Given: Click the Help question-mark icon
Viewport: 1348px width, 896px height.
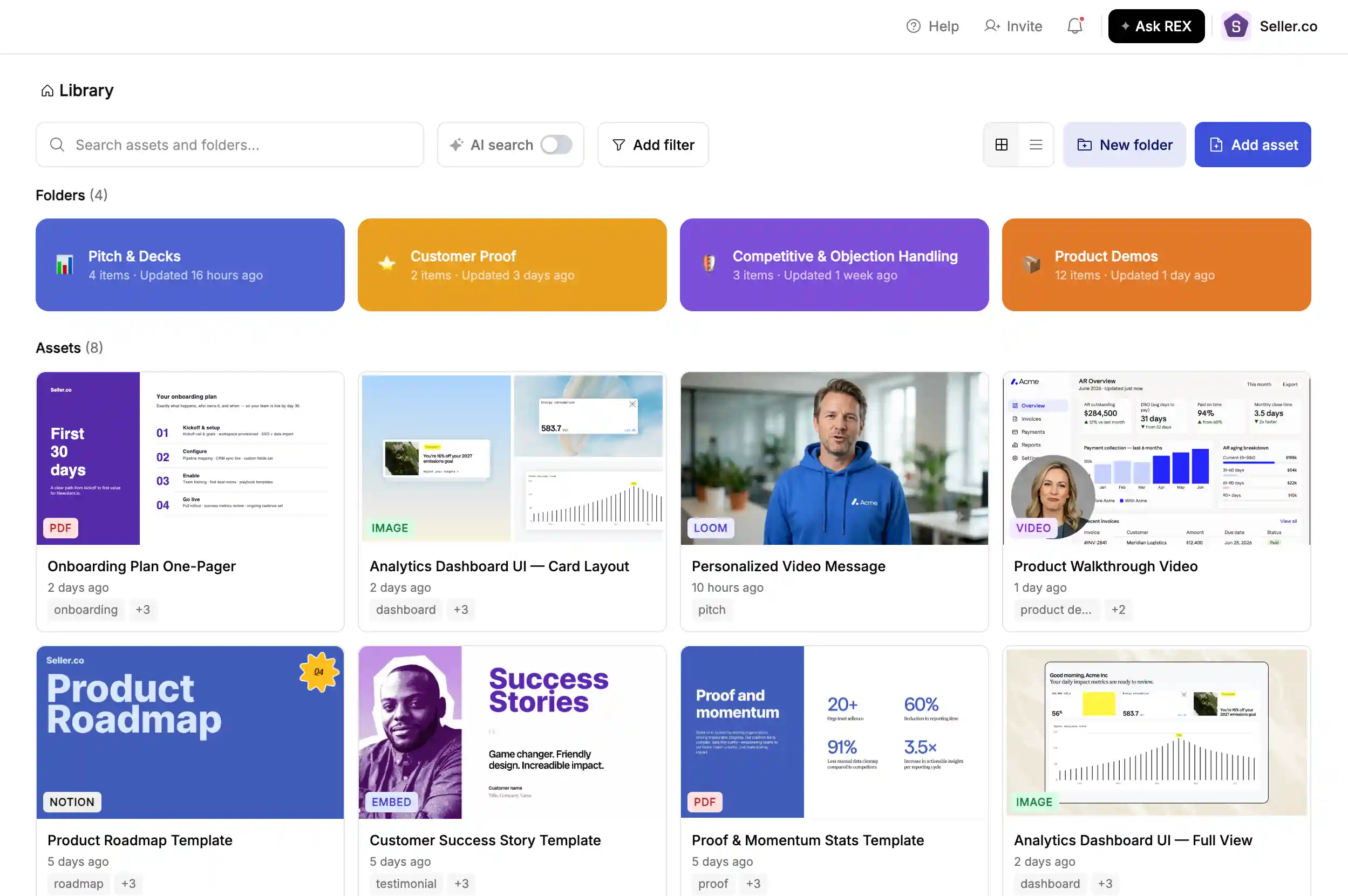Looking at the screenshot, I should 913,26.
